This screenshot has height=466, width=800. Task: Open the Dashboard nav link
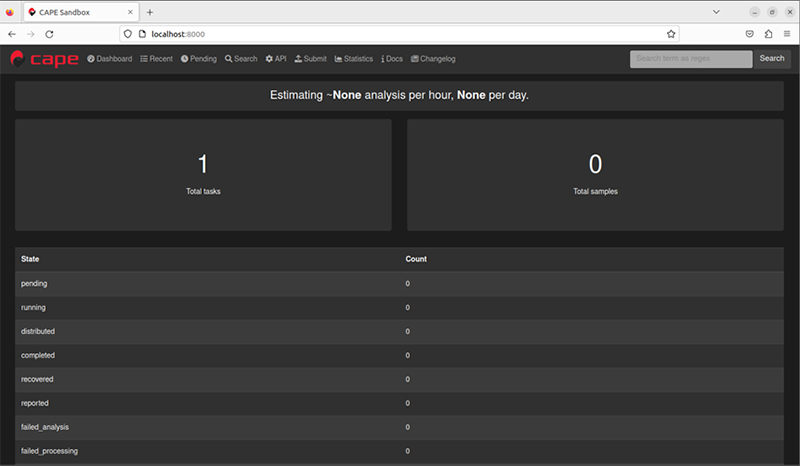[x=110, y=59]
